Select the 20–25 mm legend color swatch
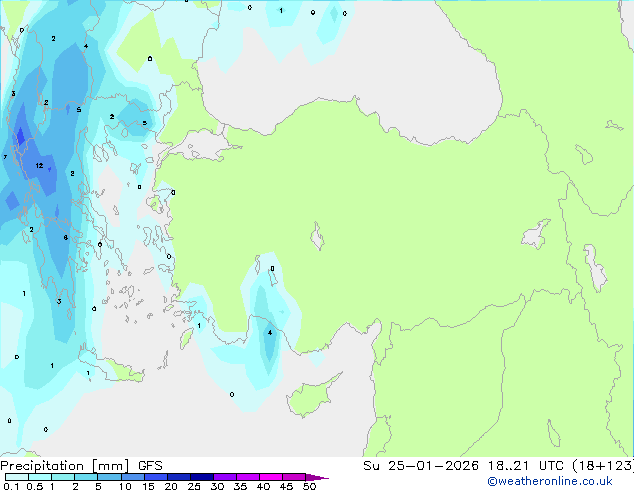 179,477
